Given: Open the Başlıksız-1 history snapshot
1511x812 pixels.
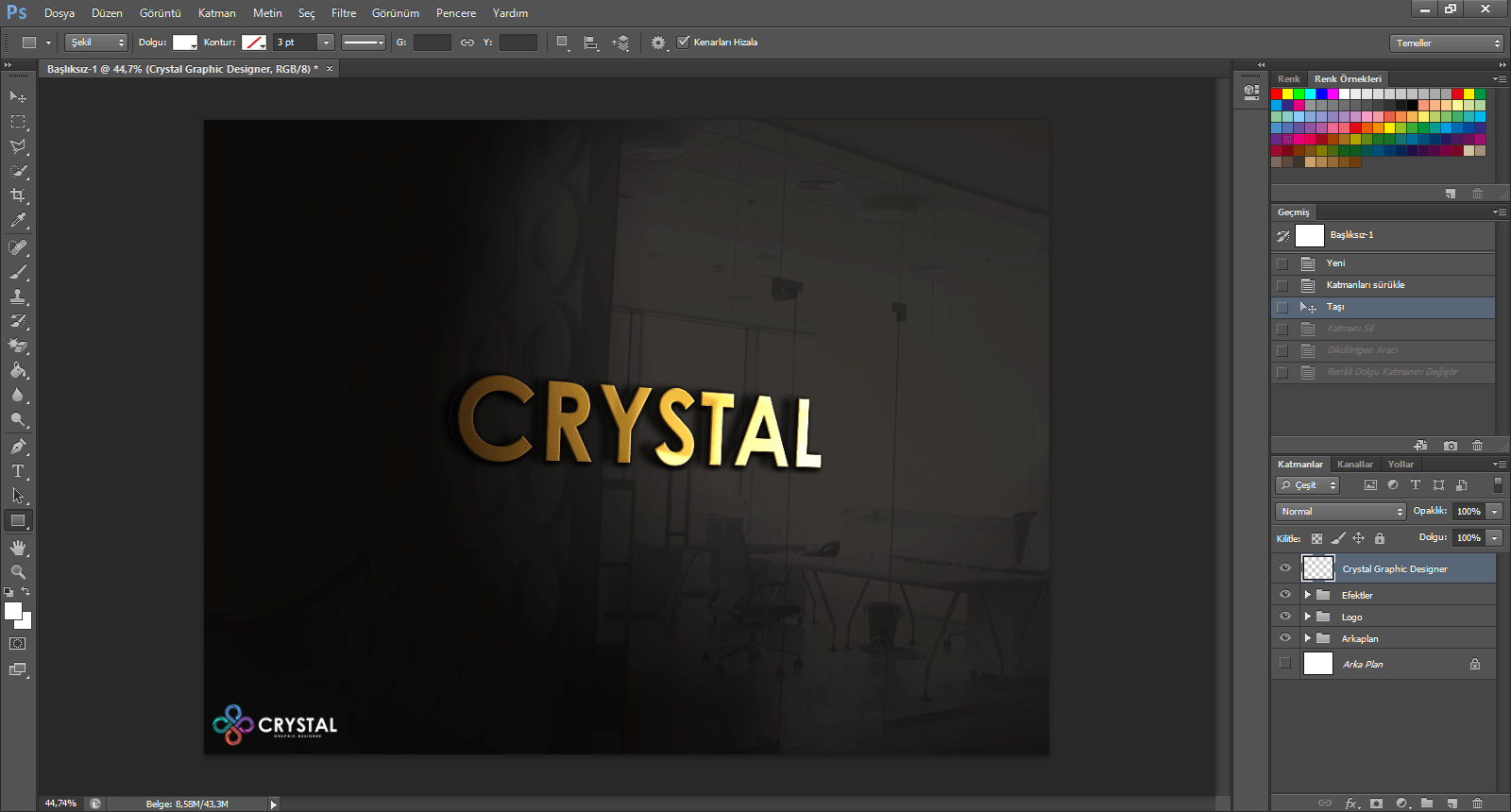Looking at the screenshot, I should pyautogui.click(x=1383, y=235).
